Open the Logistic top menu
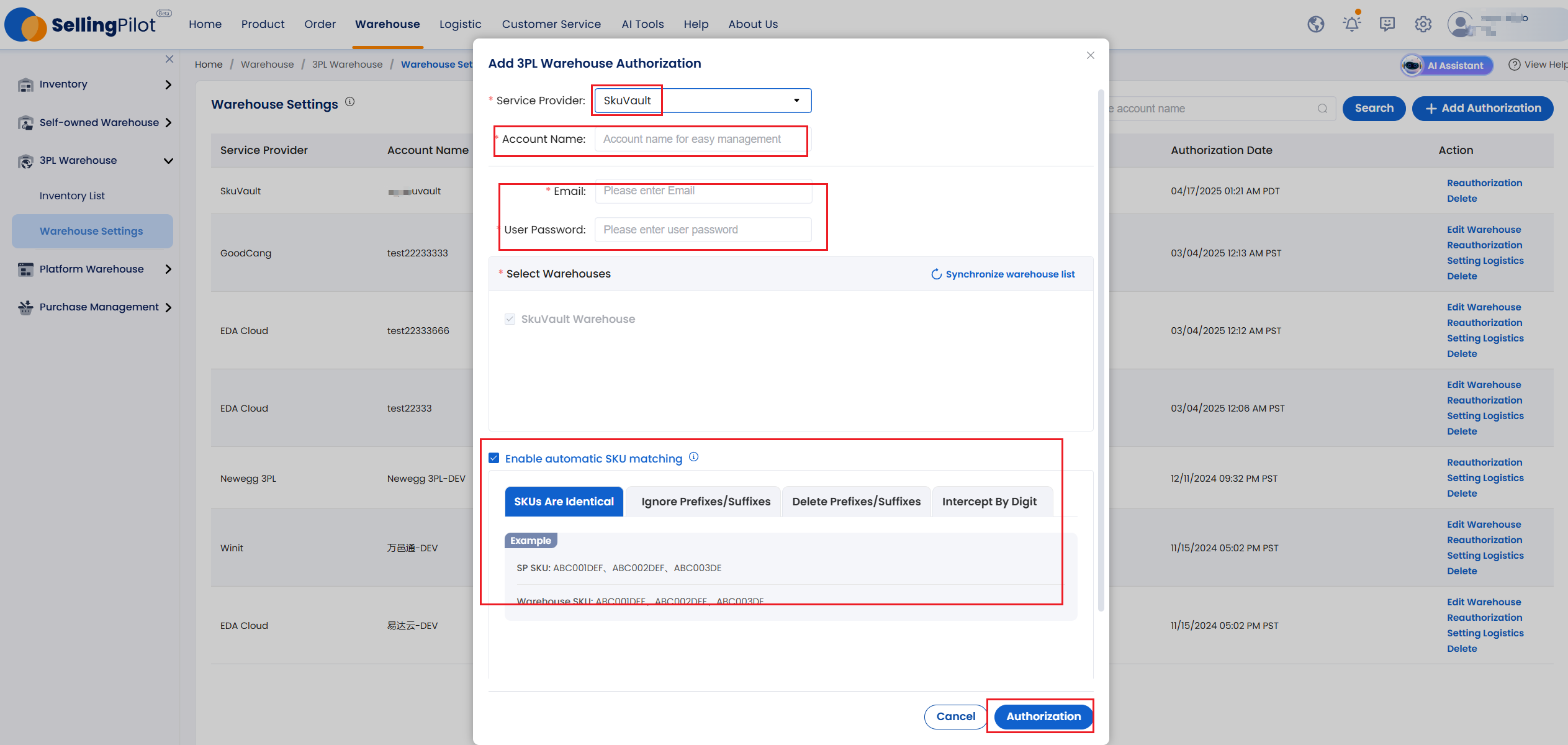The image size is (1568, 745). [x=460, y=24]
